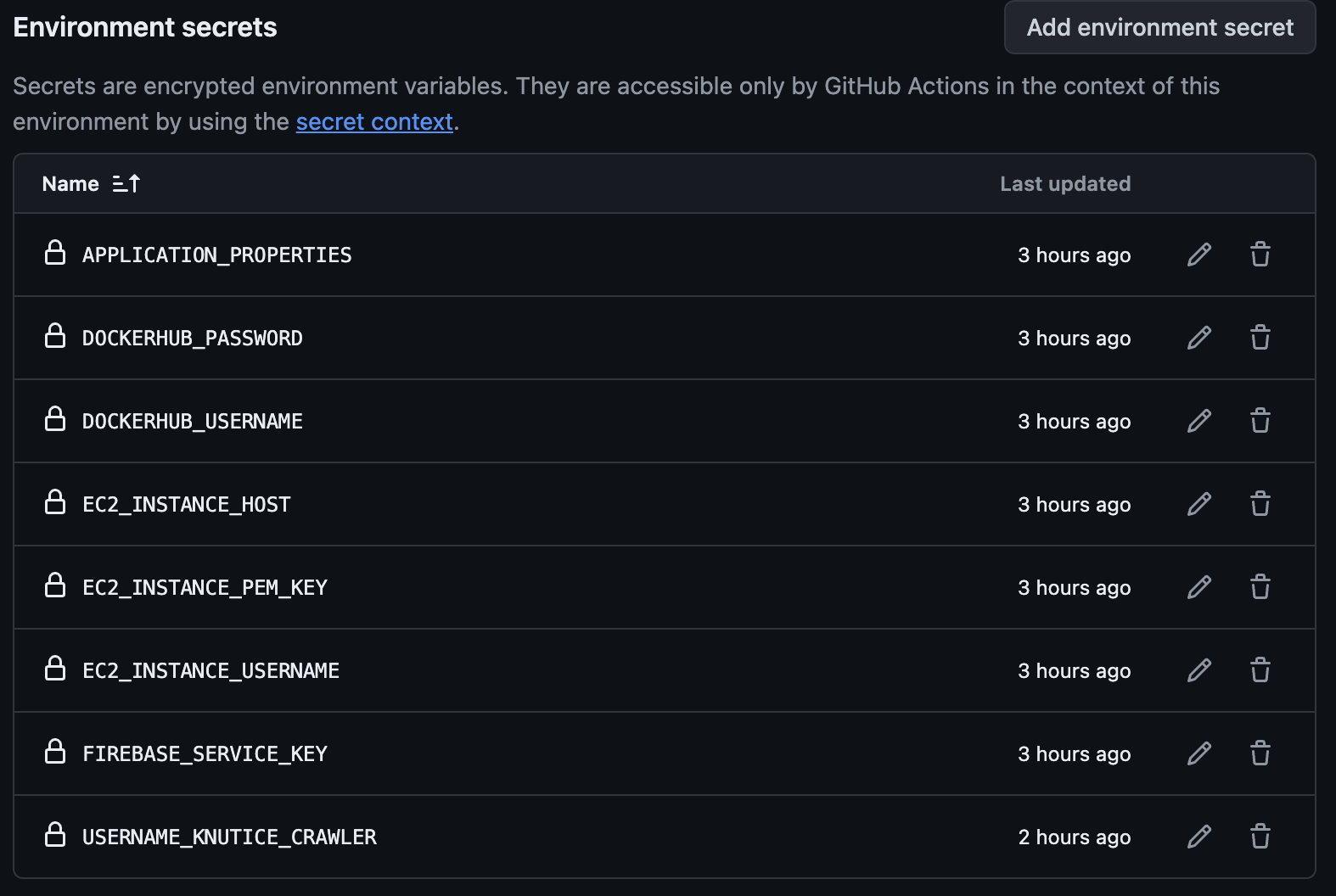Edit the DOCKERHUB_PASSWORD secret
1336x896 pixels.
pos(1199,338)
